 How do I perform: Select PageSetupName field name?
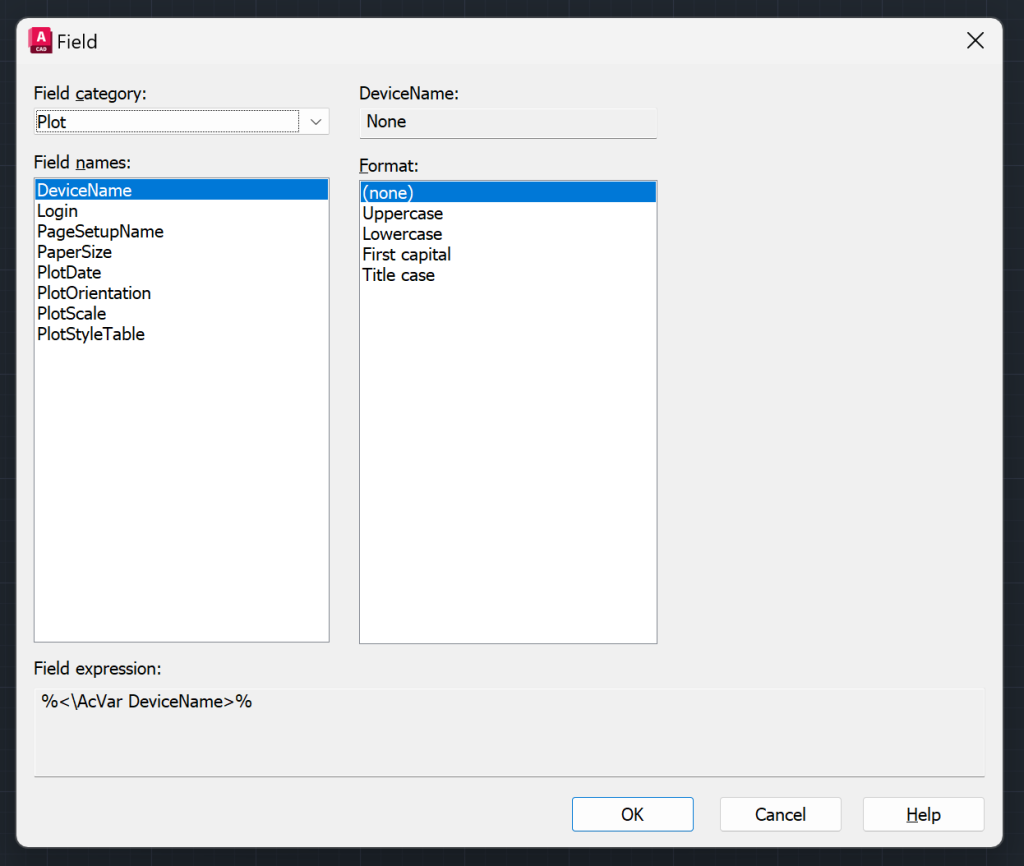coord(100,231)
